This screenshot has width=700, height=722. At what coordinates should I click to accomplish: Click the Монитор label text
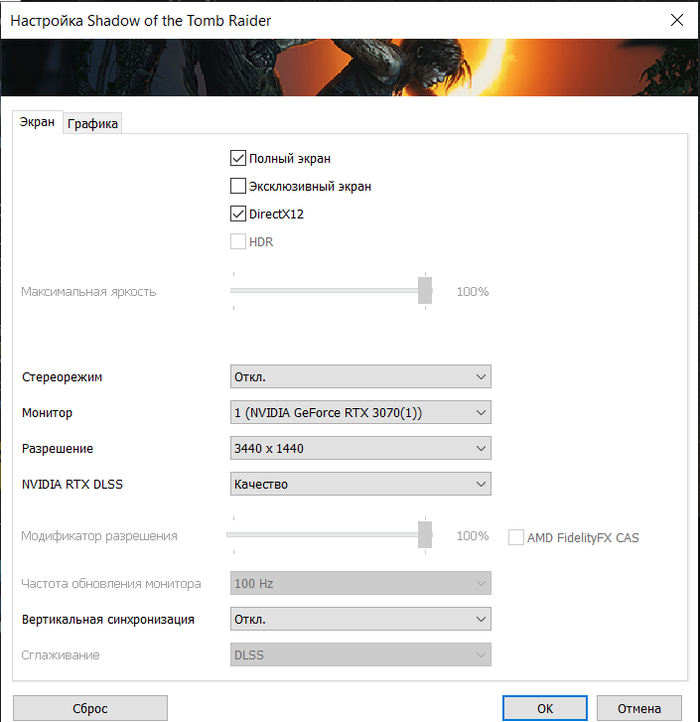tap(47, 413)
